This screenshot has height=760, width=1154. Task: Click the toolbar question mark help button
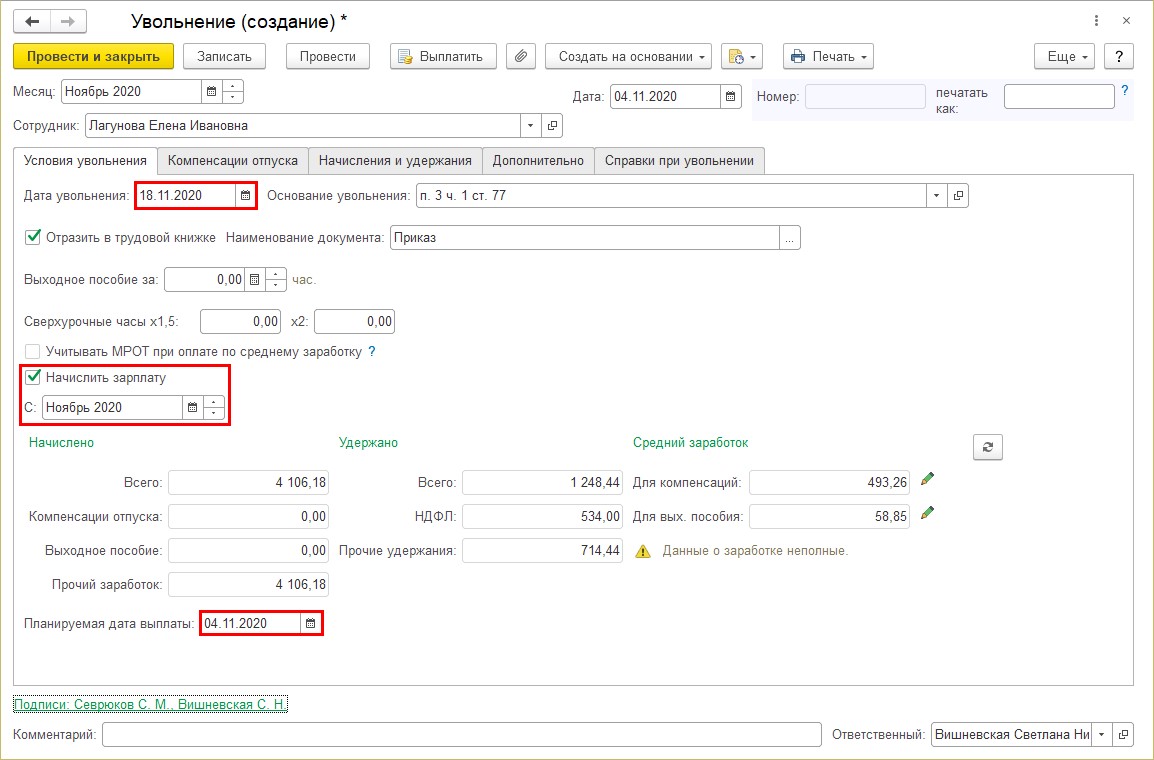point(1119,57)
